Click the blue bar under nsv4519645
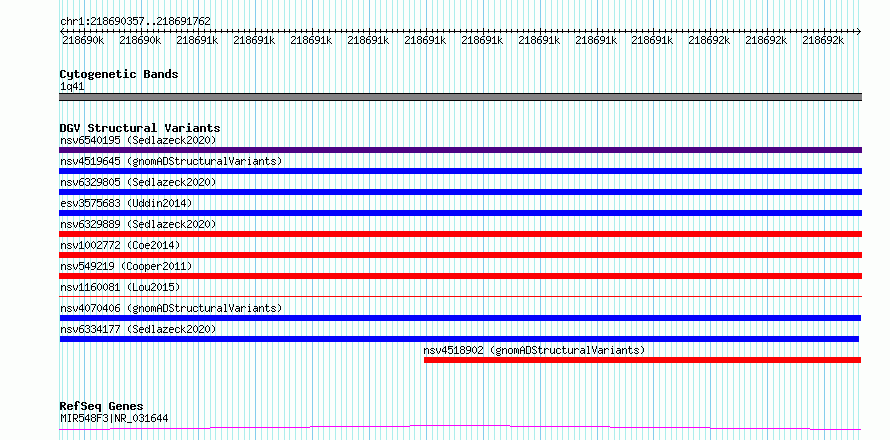The image size is (890, 440). (x=460, y=171)
